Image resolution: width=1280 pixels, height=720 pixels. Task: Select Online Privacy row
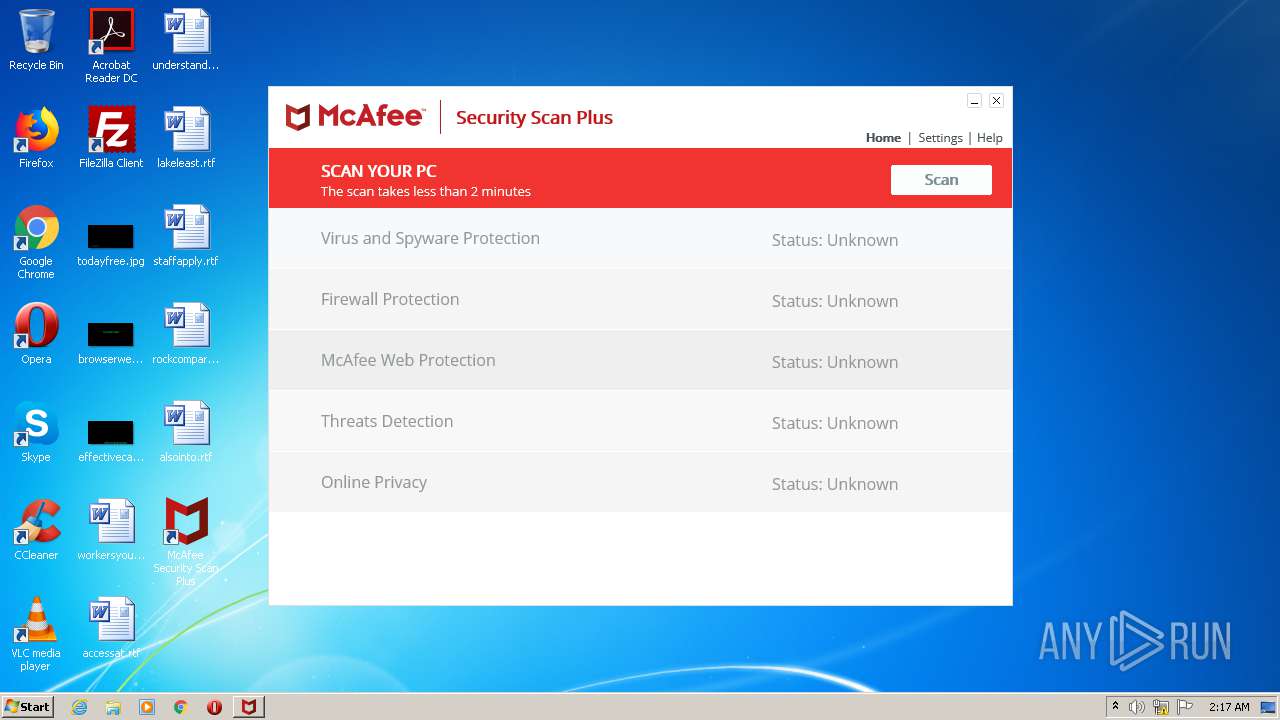coord(640,483)
